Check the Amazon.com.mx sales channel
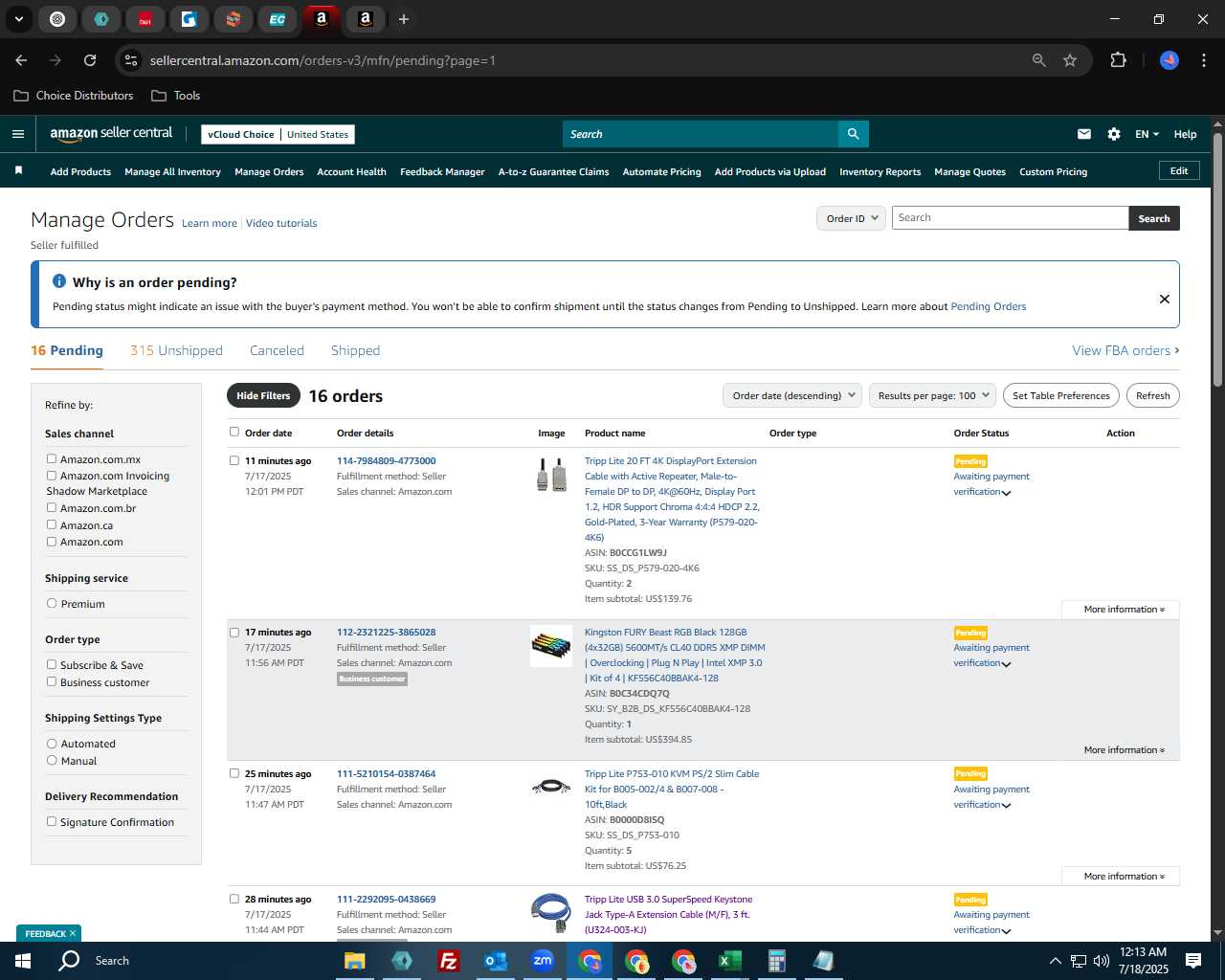Image resolution: width=1225 pixels, height=980 pixels. tap(52, 459)
